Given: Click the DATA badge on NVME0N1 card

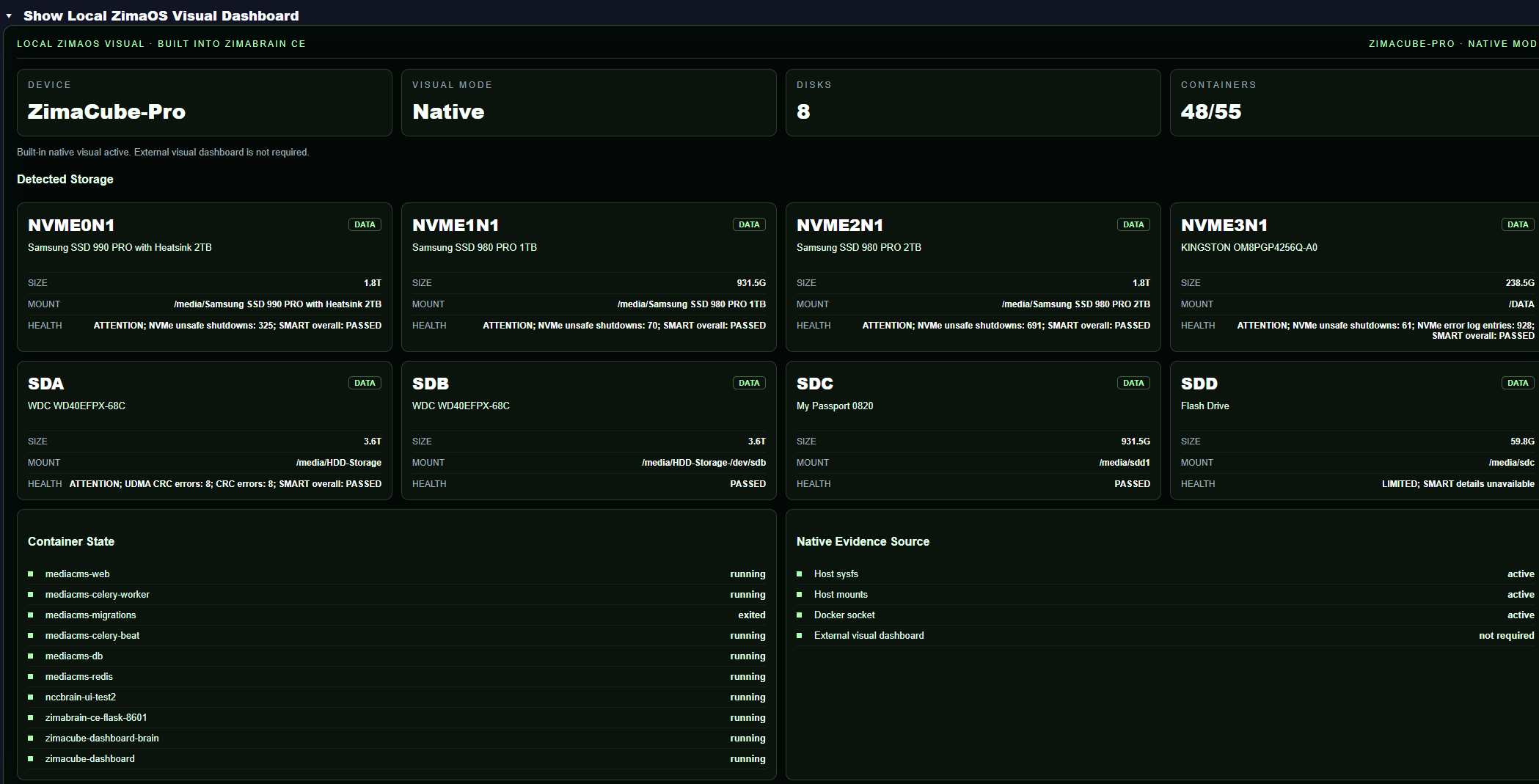Looking at the screenshot, I should [365, 224].
